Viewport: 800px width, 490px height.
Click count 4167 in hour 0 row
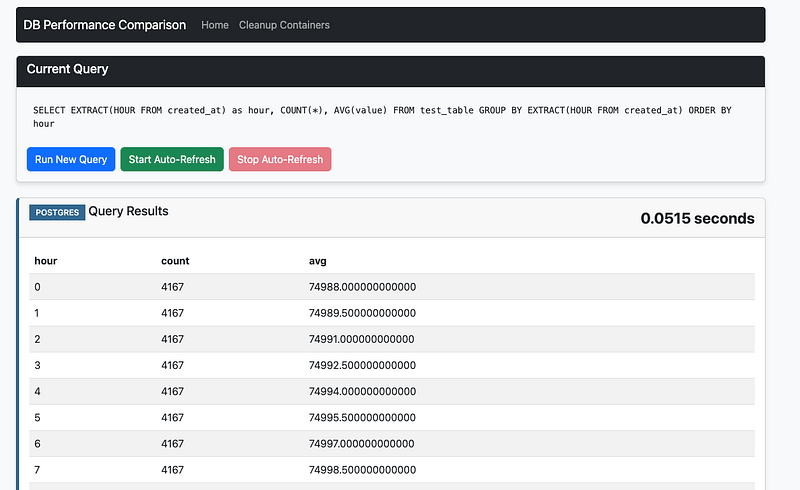(172, 287)
